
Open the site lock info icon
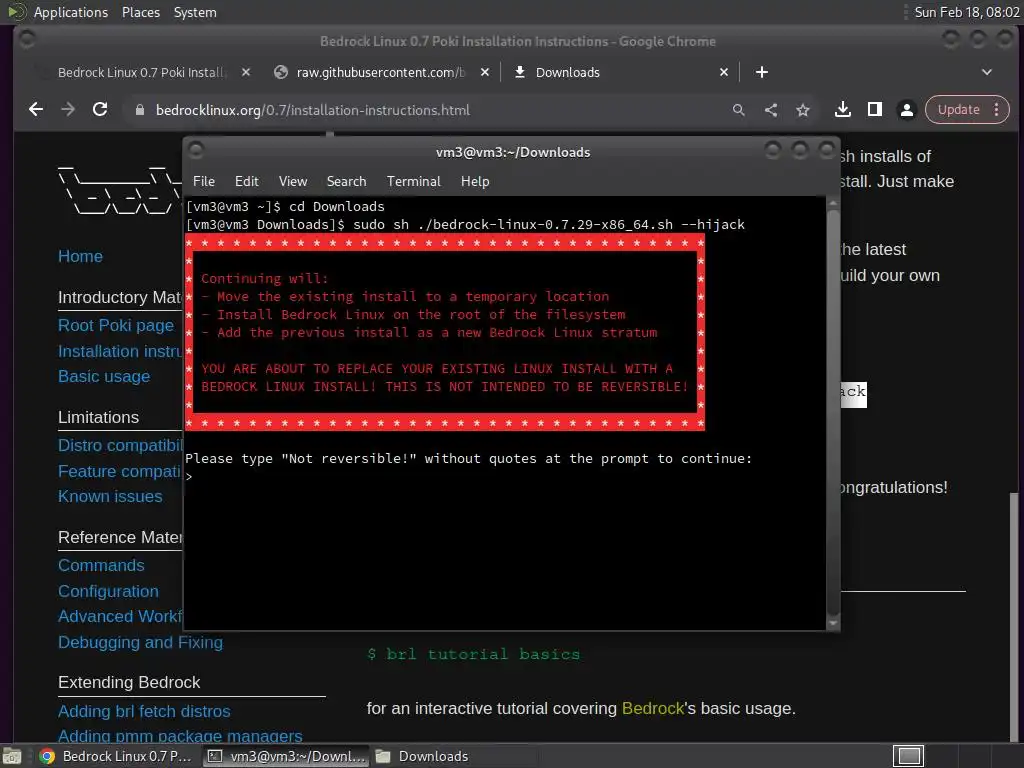click(x=139, y=110)
